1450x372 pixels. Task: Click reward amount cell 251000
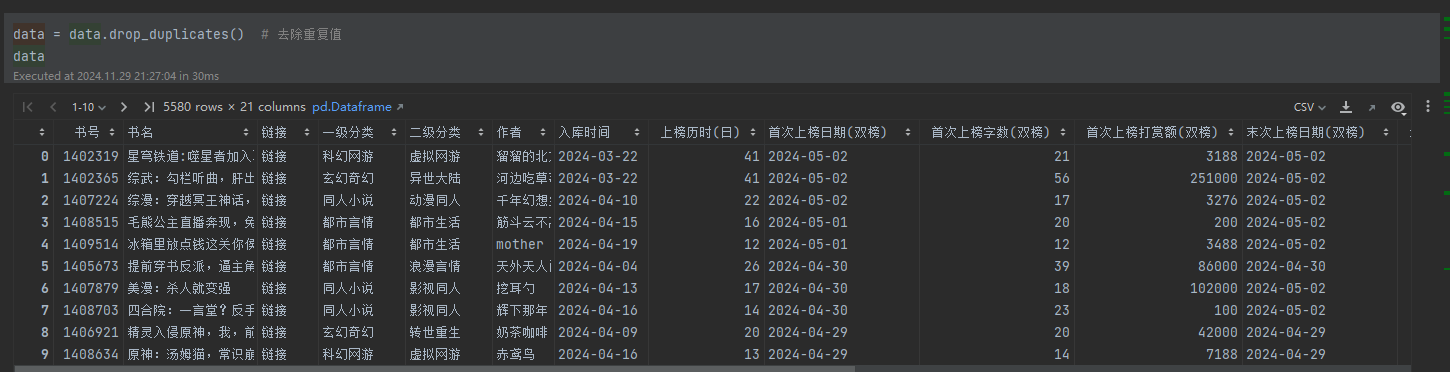point(1159,178)
